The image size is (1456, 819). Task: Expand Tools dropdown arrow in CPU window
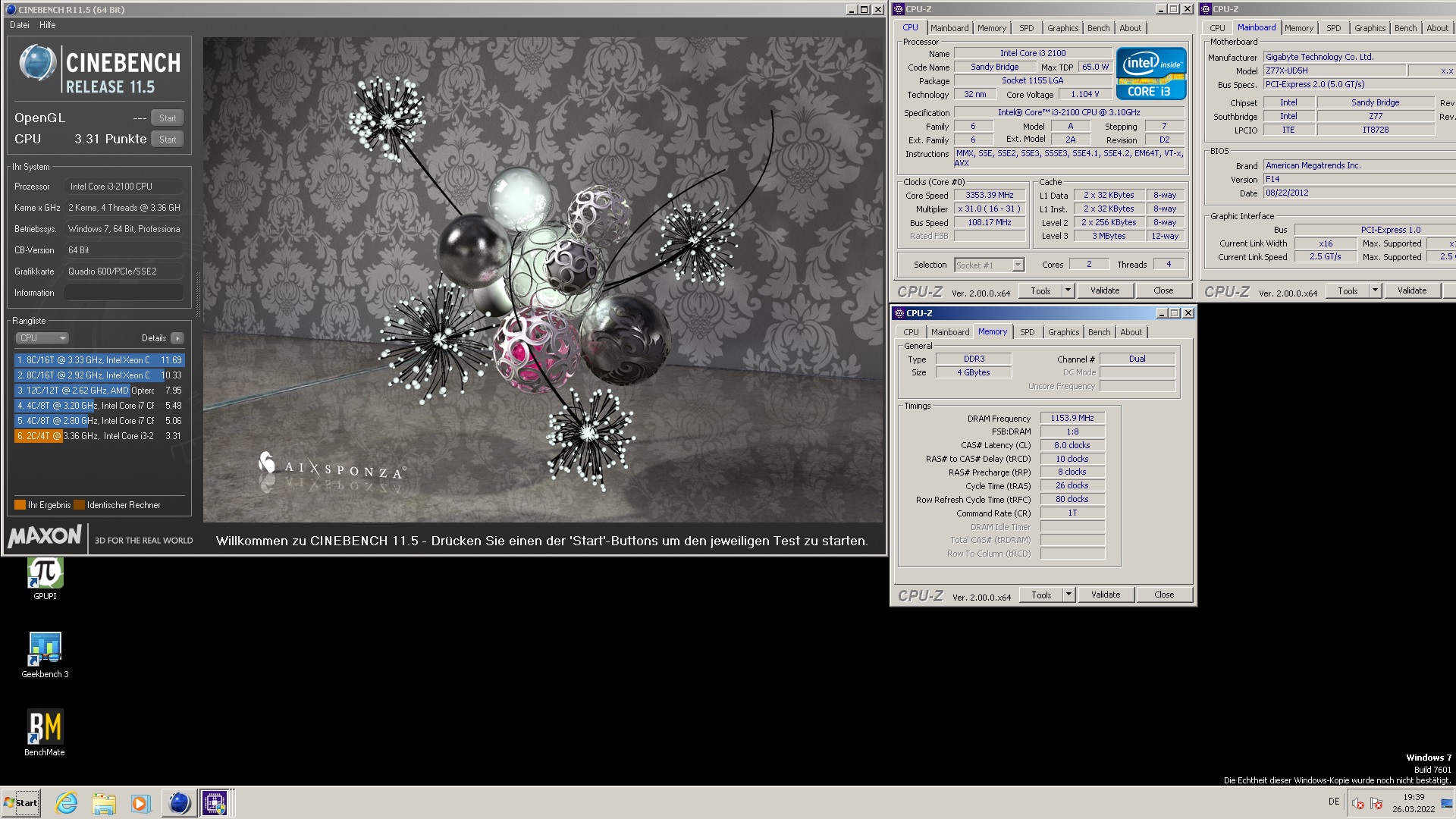(x=1068, y=290)
